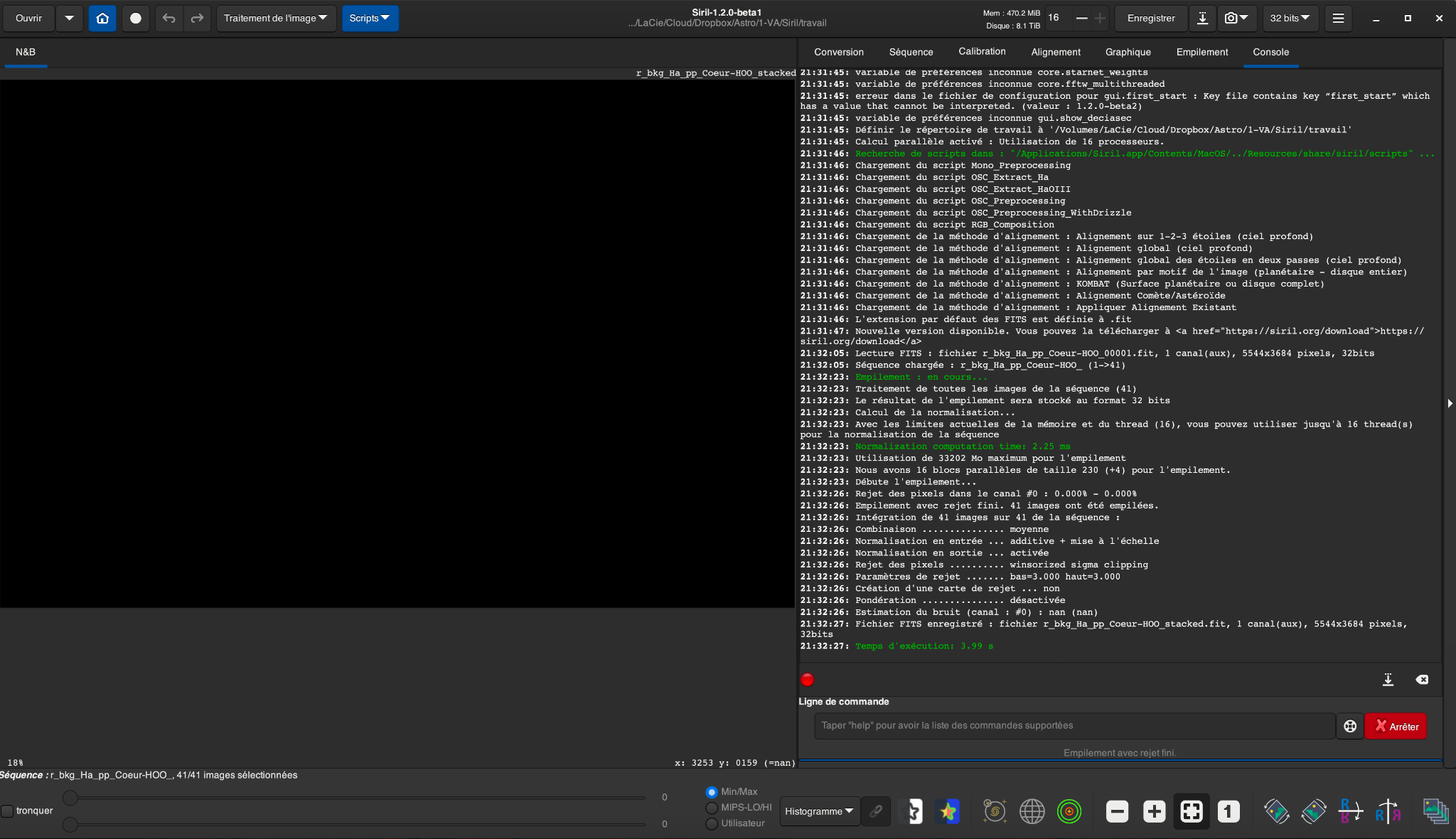
Task: Click the red Arrêter button
Action: point(1396,726)
